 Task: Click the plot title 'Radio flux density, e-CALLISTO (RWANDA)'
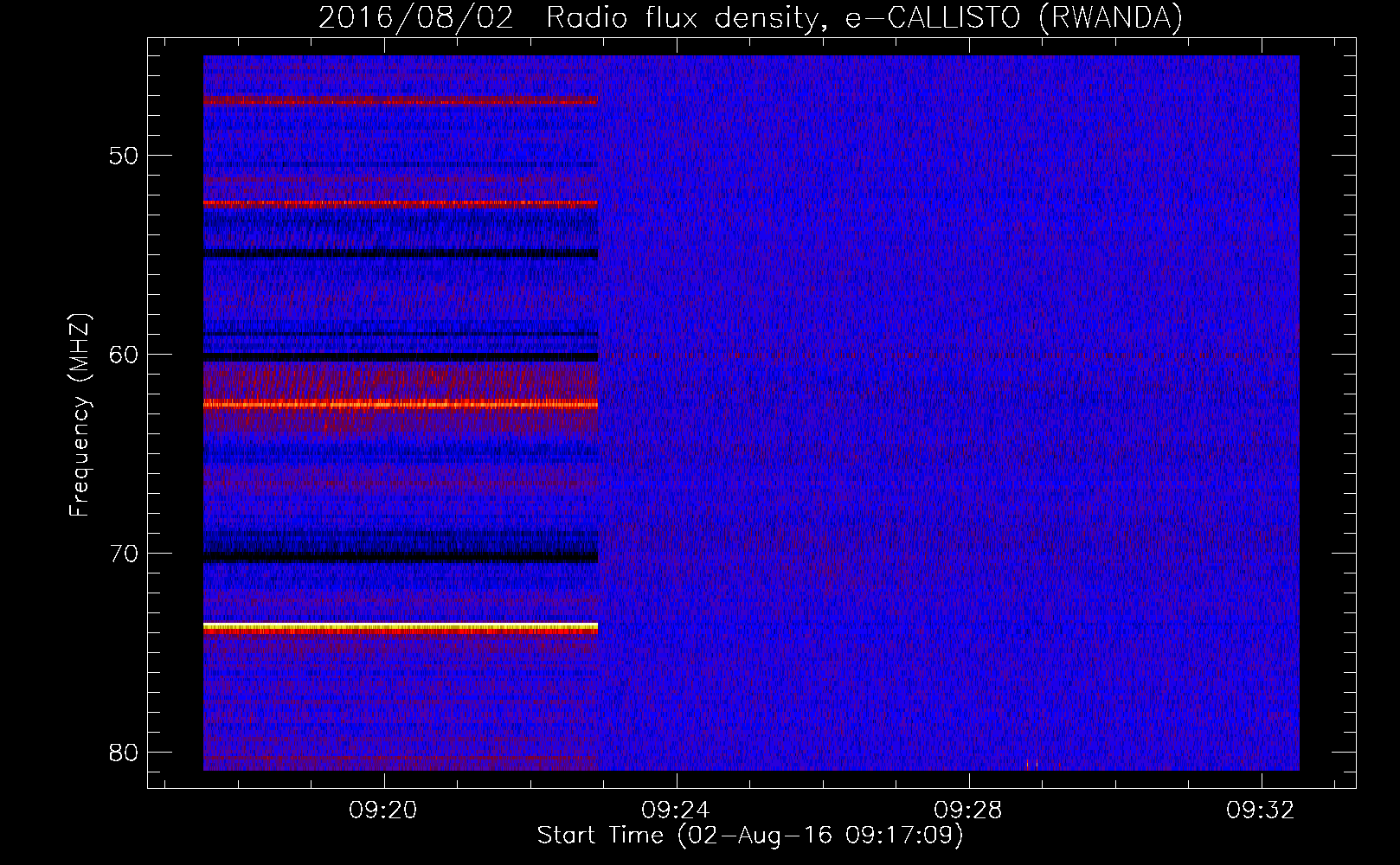point(864,17)
